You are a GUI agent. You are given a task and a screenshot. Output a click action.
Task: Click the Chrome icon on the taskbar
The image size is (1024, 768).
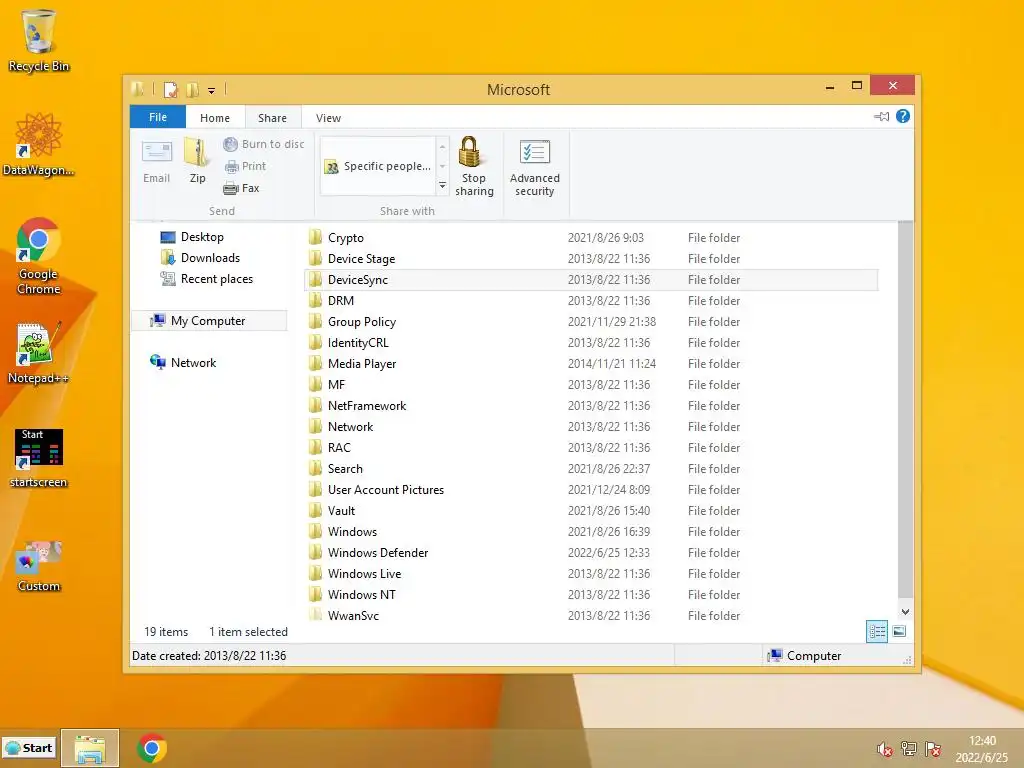click(152, 748)
